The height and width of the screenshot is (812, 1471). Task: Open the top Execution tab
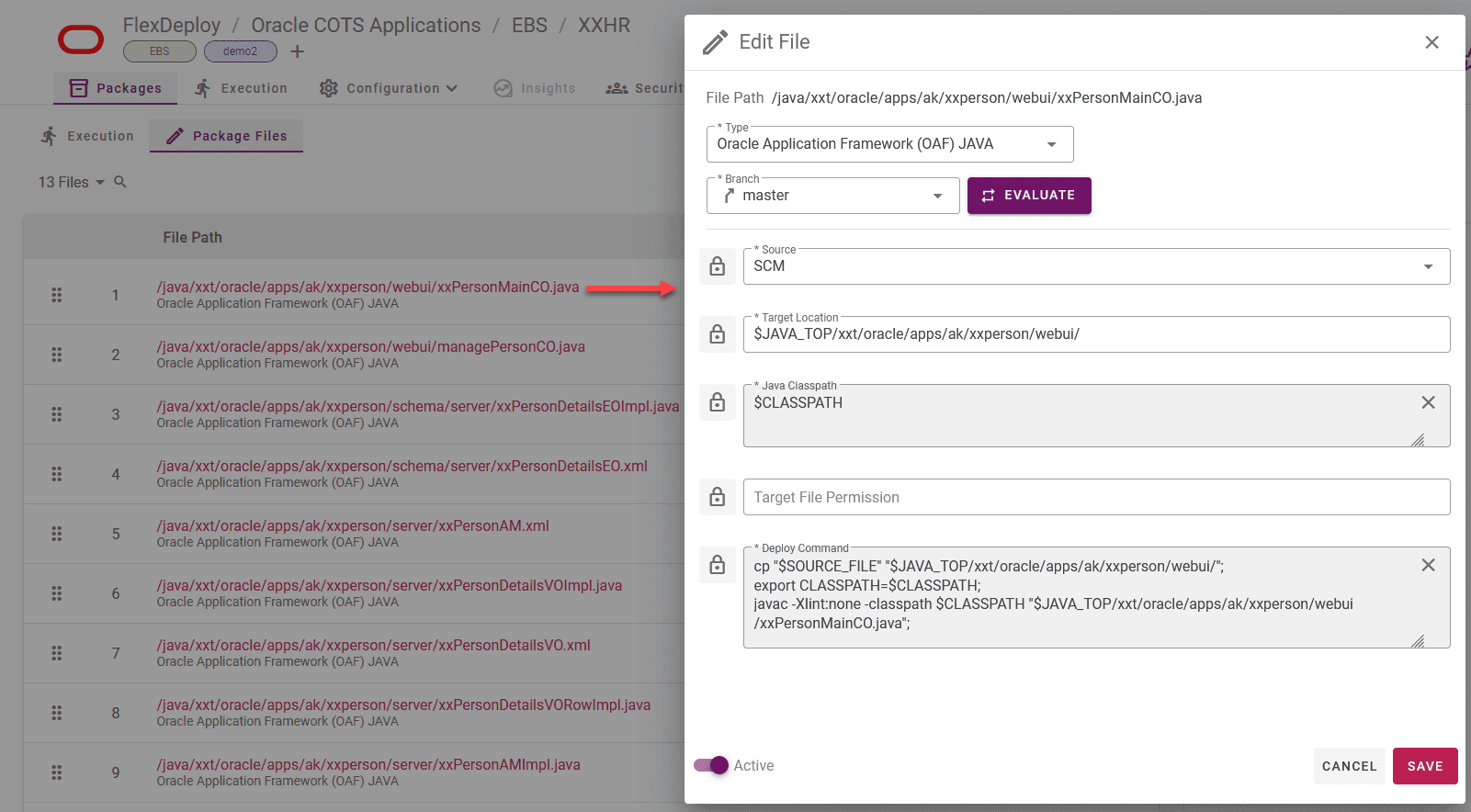point(241,88)
